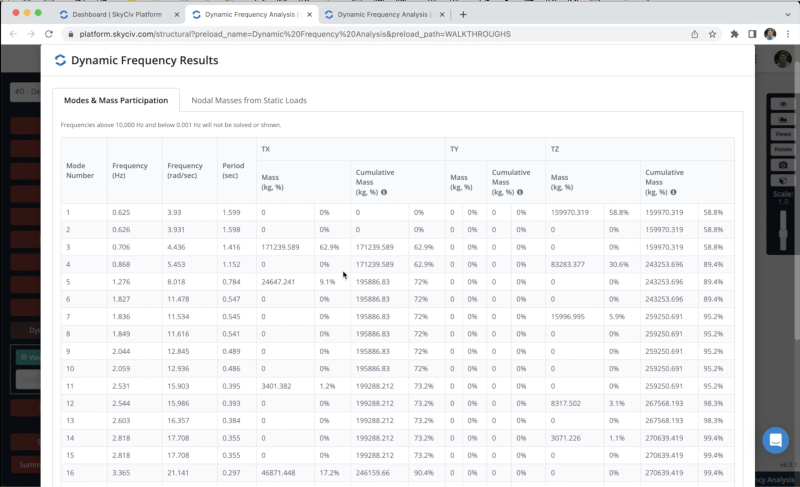Image resolution: width=800 pixels, height=487 pixels.
Task: Close the Dashboard | SkyCiv Platform tab
Action: point(177,15)
